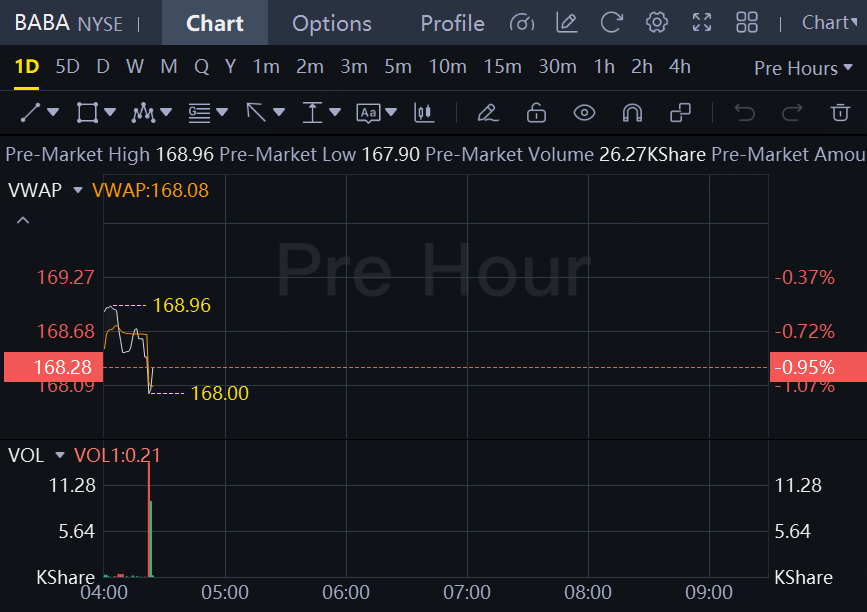Open chart settings gear icon
The width and height of the screenshot is (867, 612).
click(x=657, y=22)
